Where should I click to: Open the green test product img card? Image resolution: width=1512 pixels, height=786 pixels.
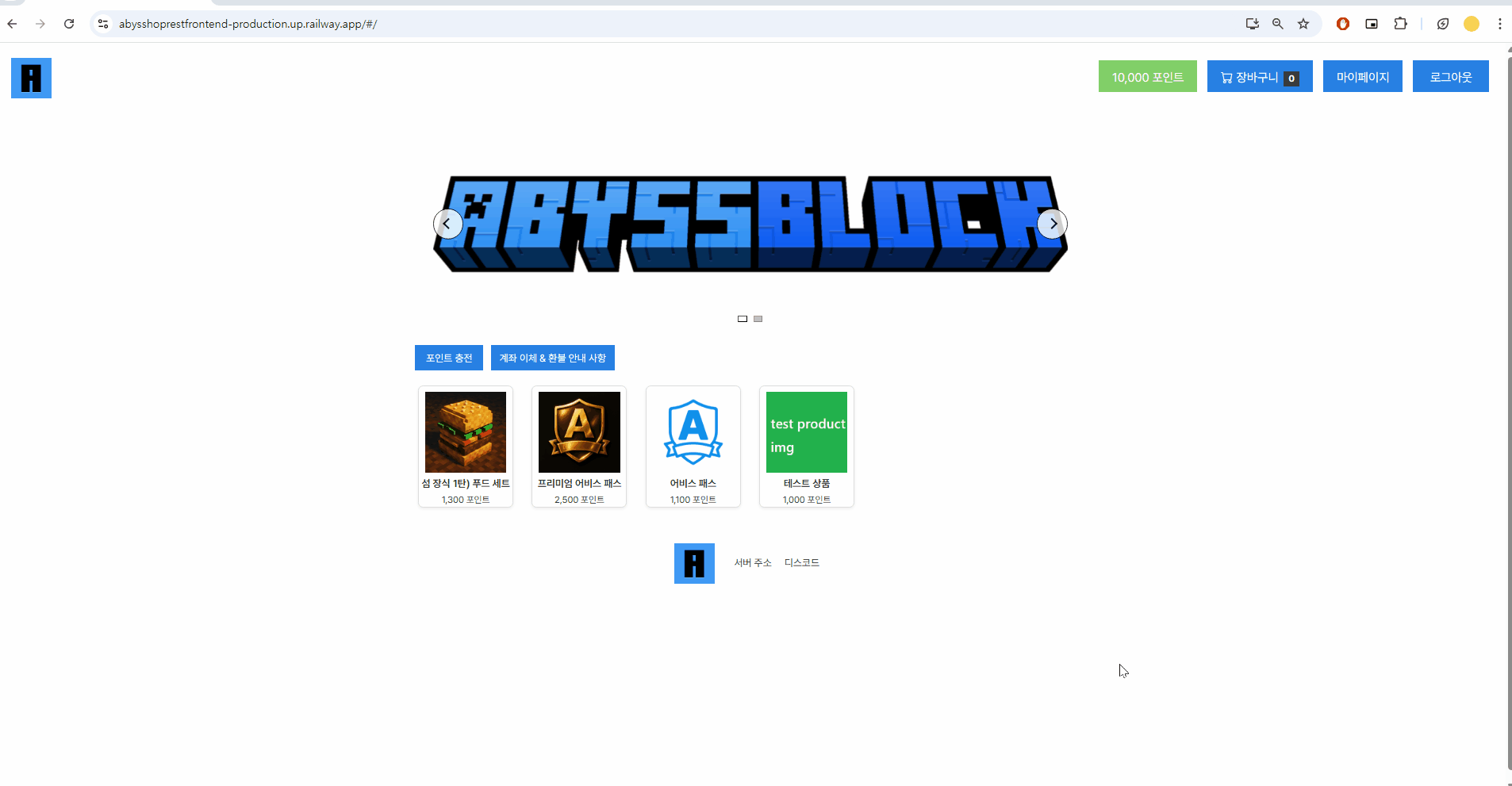pos(807,432)
